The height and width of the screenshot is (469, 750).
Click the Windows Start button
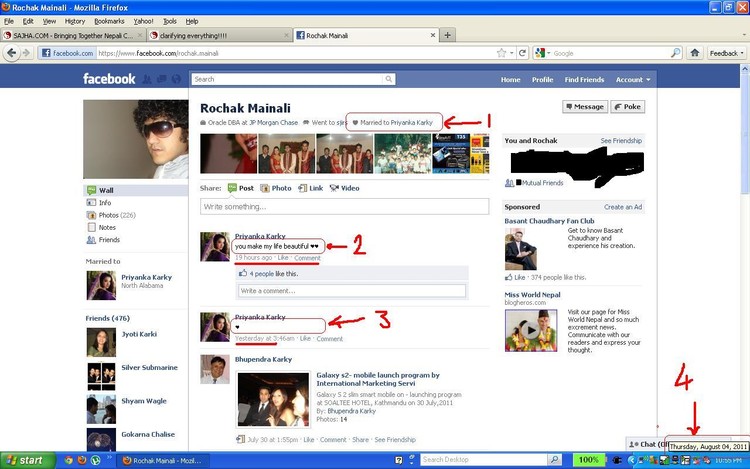tap(24, 460)
